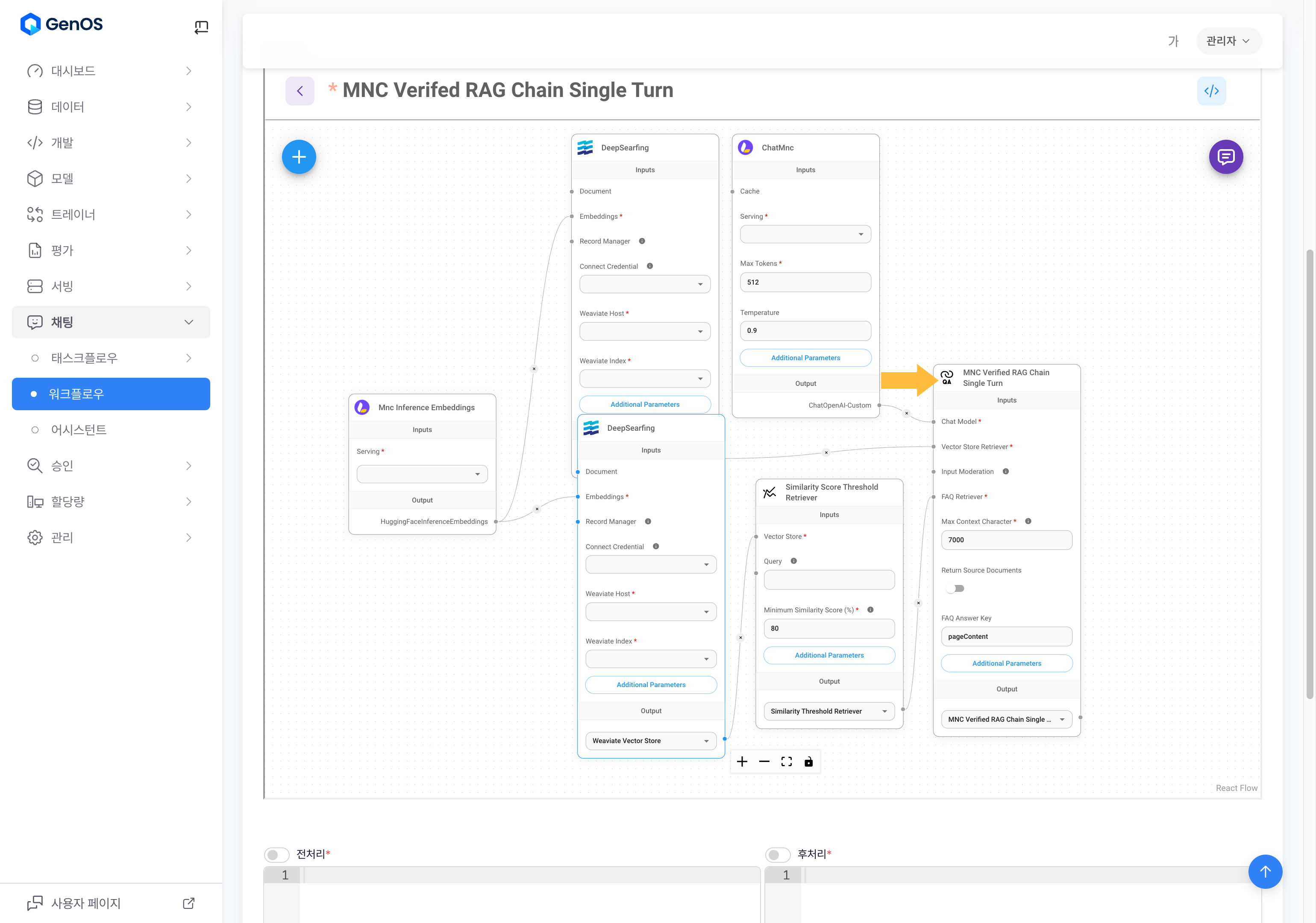Click the back arrow beside workflow title
Image resolution: width=1316 pixels, height=923 pixels.
click(300, 91)
